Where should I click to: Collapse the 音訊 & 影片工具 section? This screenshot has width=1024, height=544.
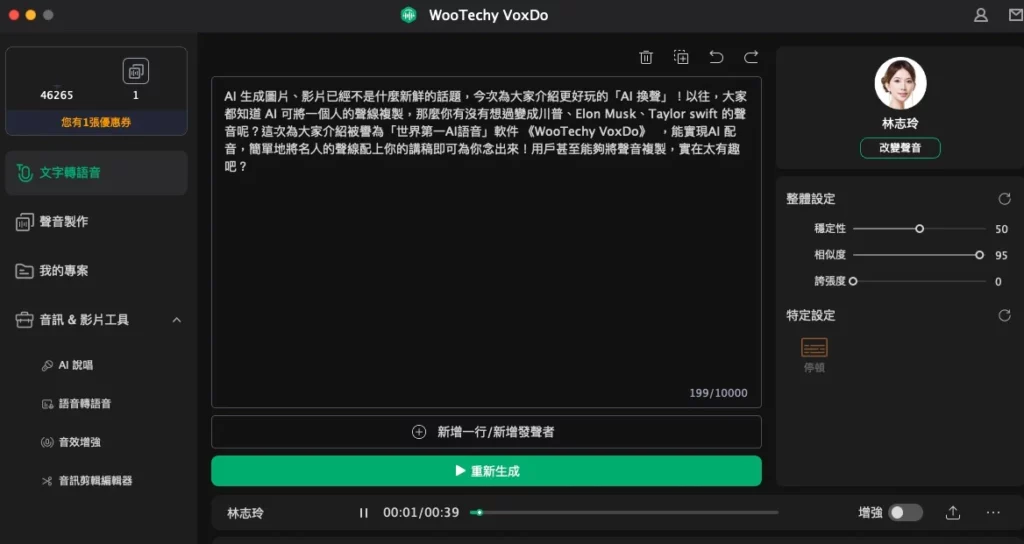click(x=177, y=320)
